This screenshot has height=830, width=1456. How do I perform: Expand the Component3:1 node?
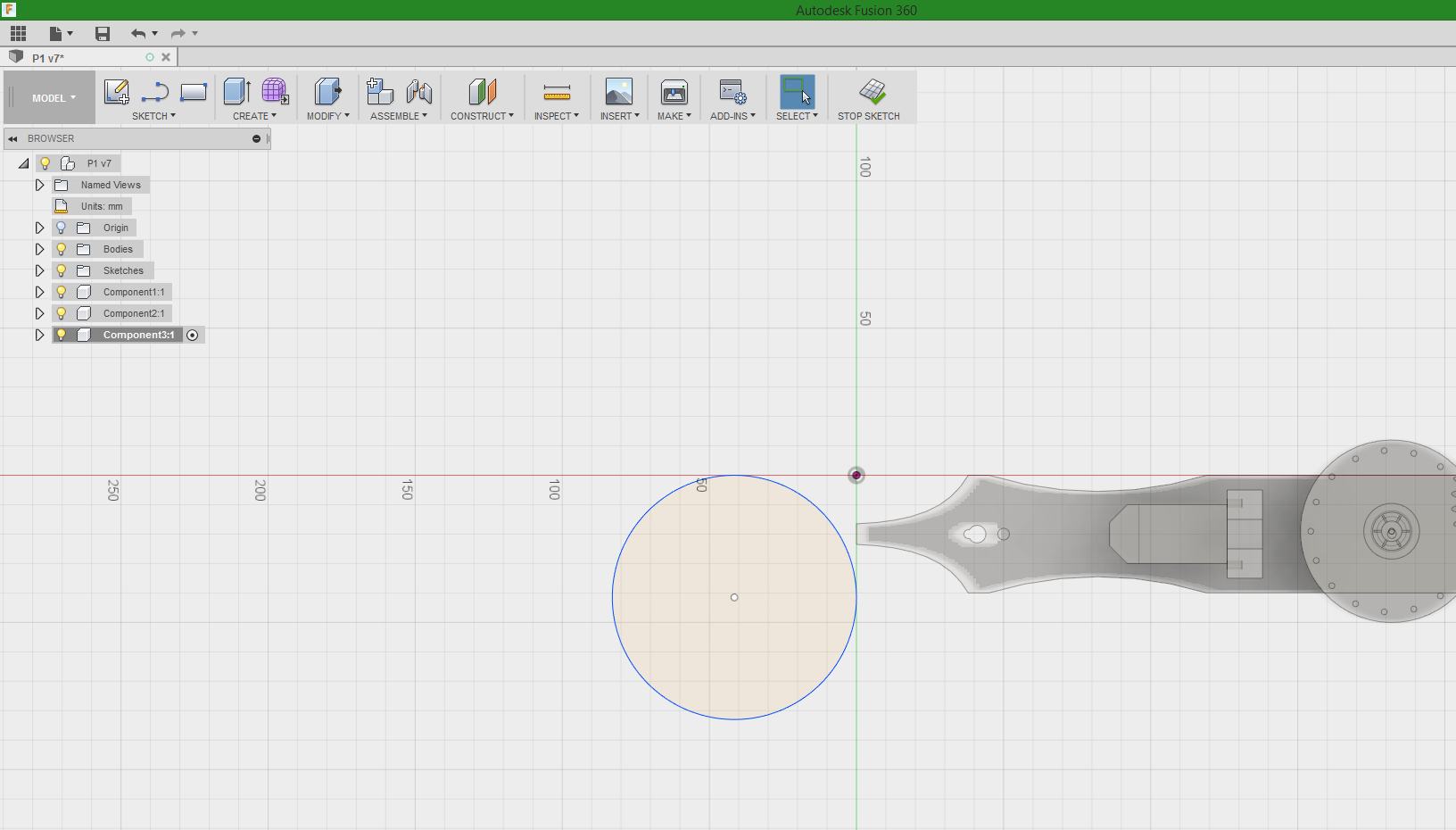[39, 335]
